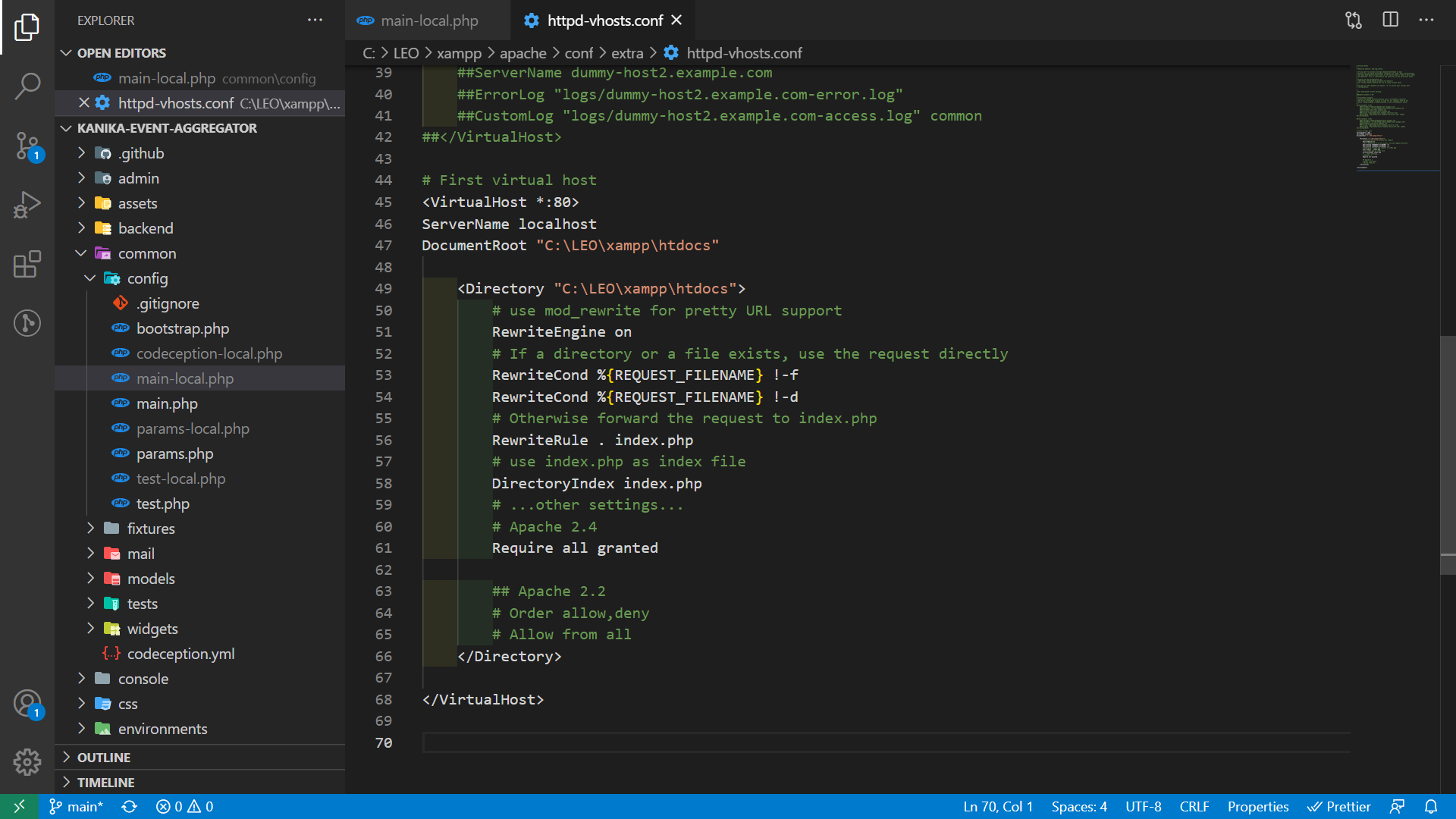Synchronize changes from the status bar
This screenshot has width=1456, height=819.
(130, 806)
